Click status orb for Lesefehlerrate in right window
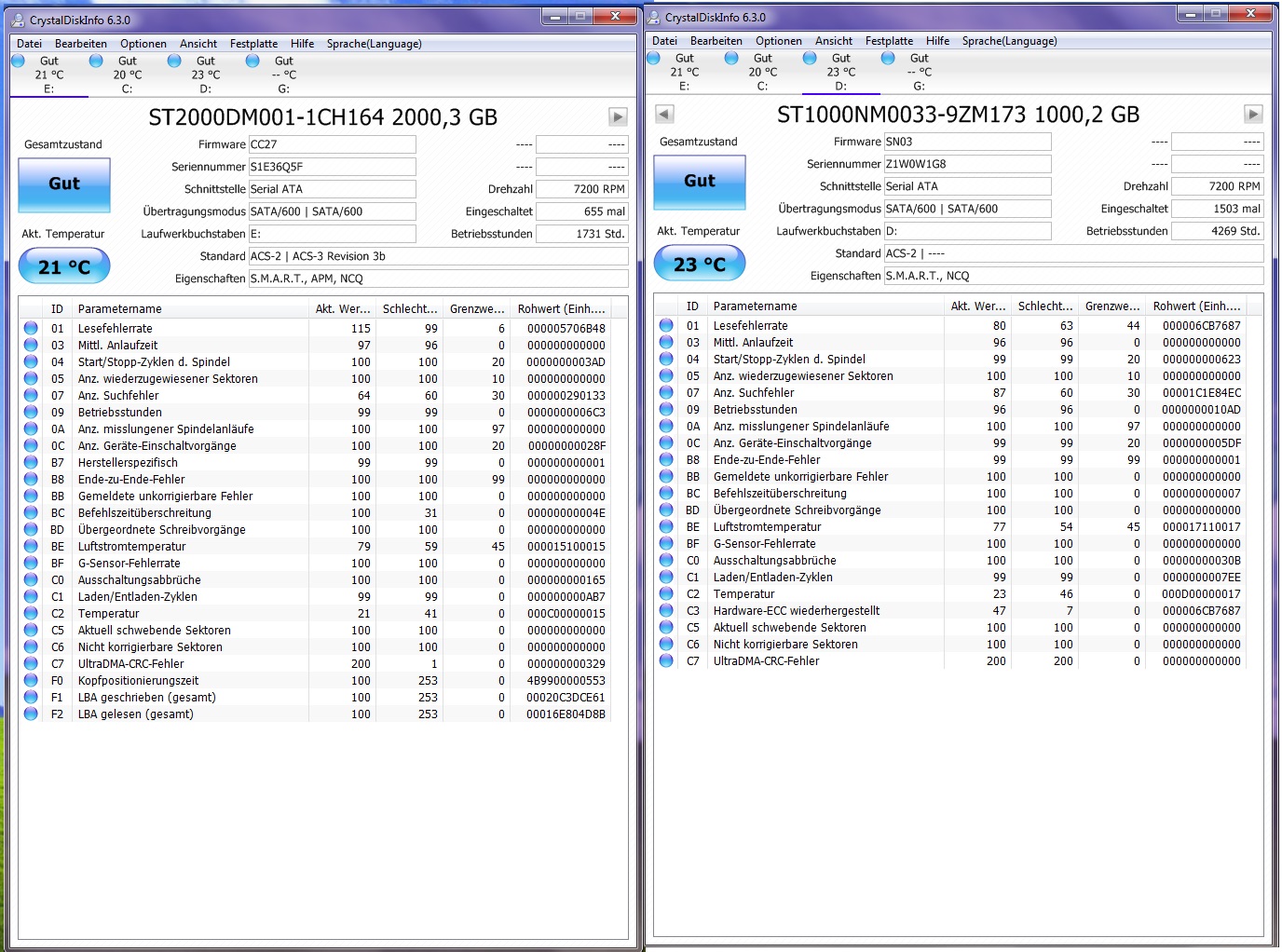Screen dimensions: 1282x952 pos(666,325)
